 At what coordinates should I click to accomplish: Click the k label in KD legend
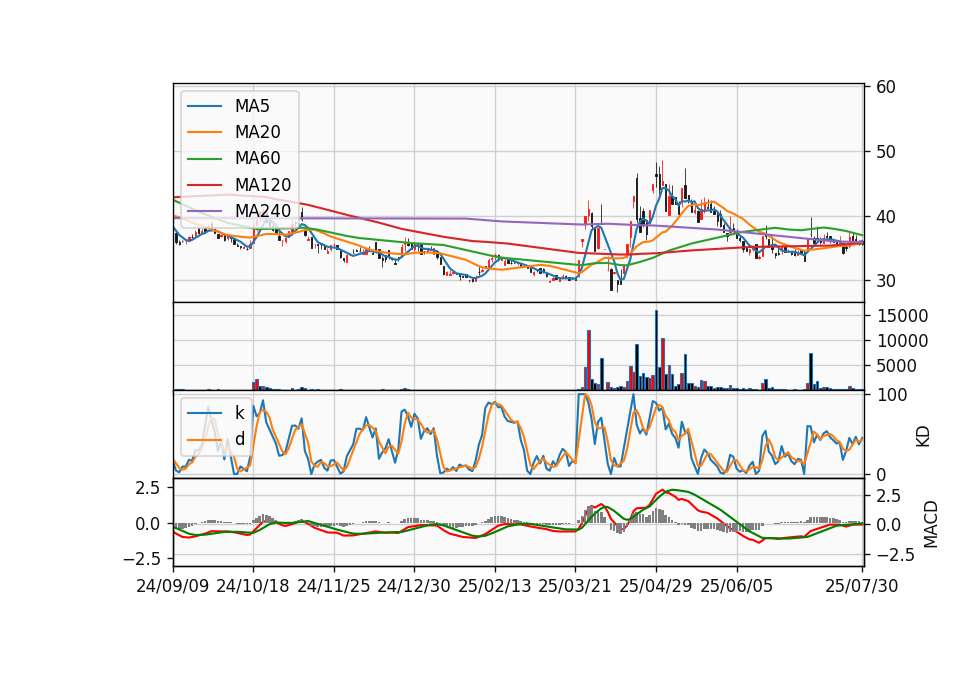click(239, 413)
